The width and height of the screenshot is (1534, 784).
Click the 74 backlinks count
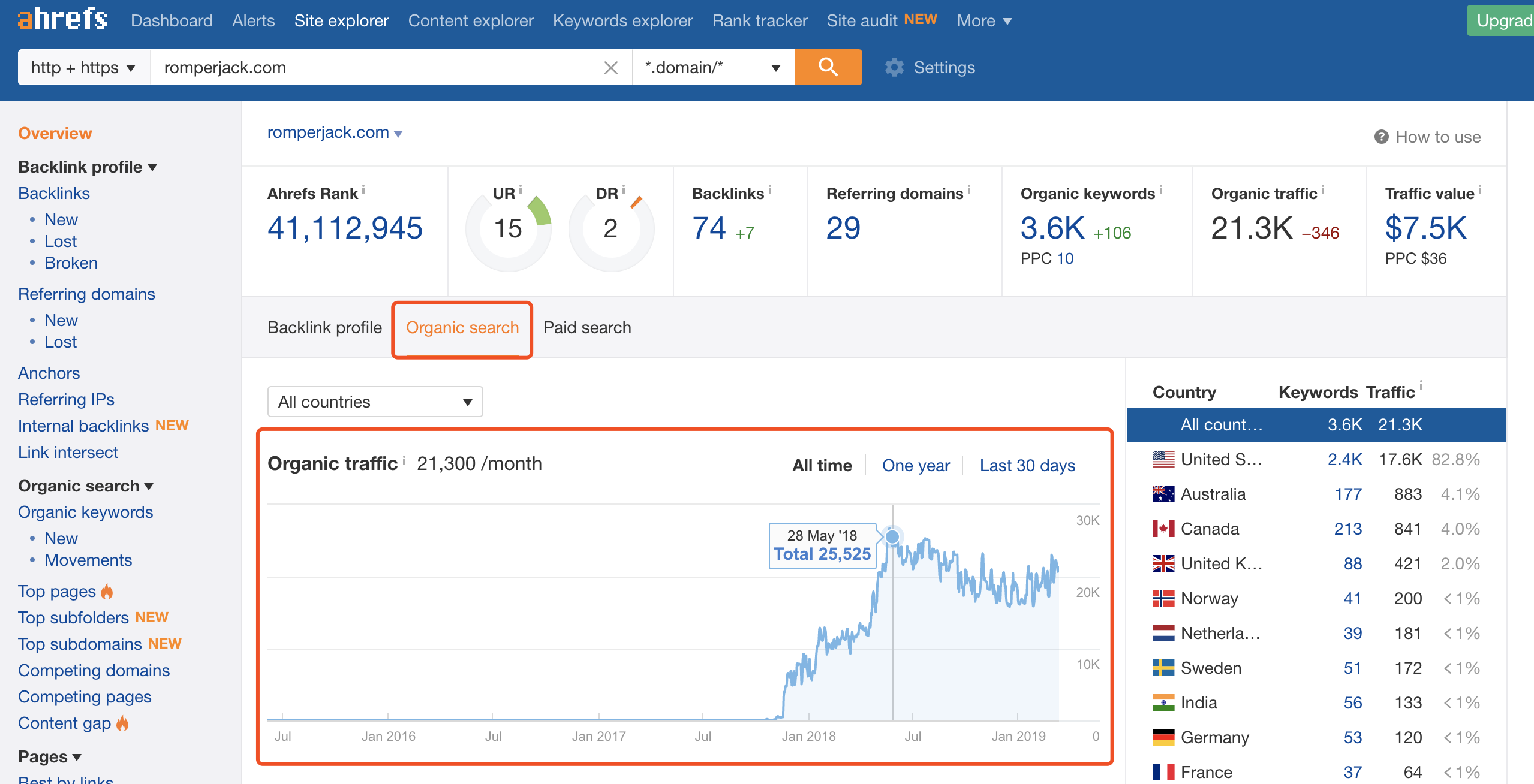tap(709, 228)
